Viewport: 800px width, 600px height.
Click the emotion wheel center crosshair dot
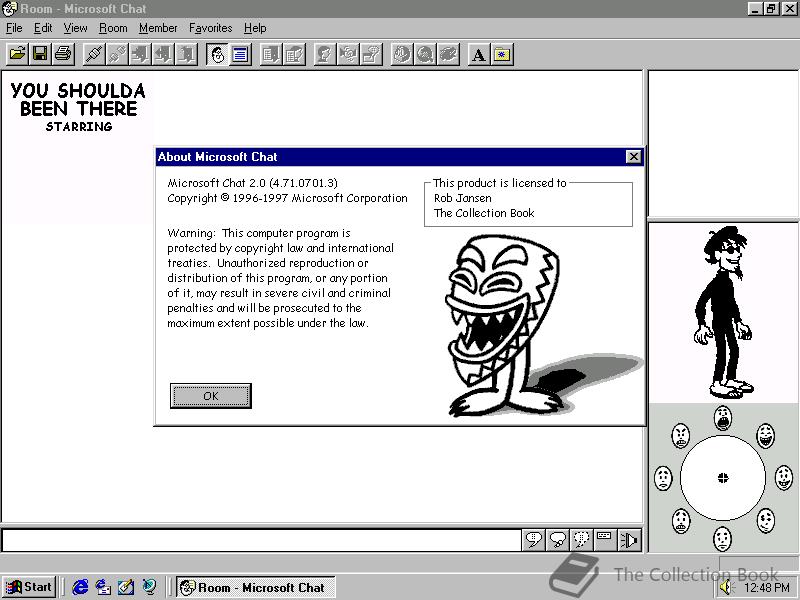723,478
